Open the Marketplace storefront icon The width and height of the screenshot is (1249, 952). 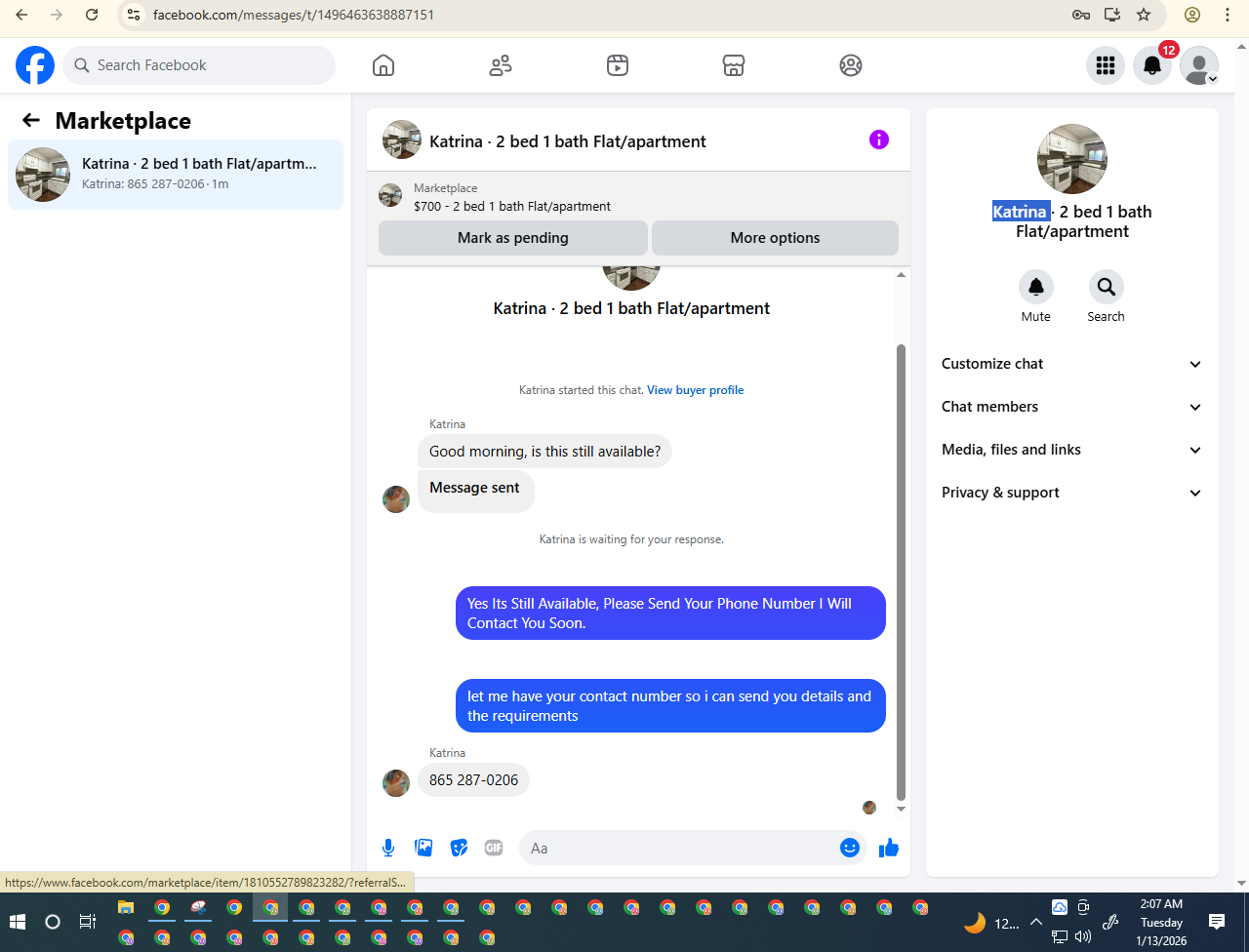click(x=734, y=65)
